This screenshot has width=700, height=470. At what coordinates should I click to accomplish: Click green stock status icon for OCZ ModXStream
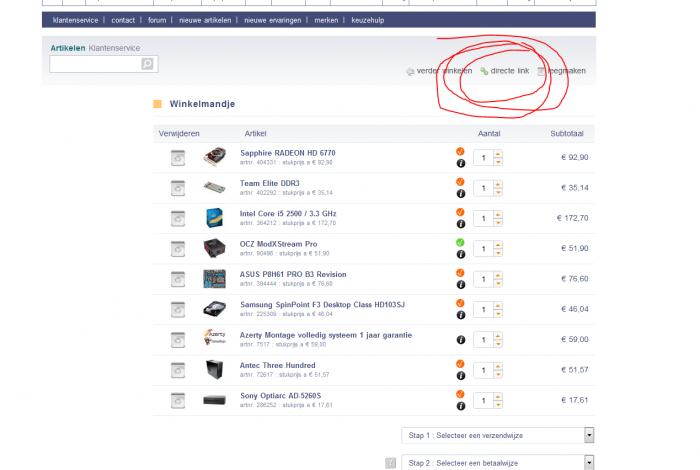[460, 242]
